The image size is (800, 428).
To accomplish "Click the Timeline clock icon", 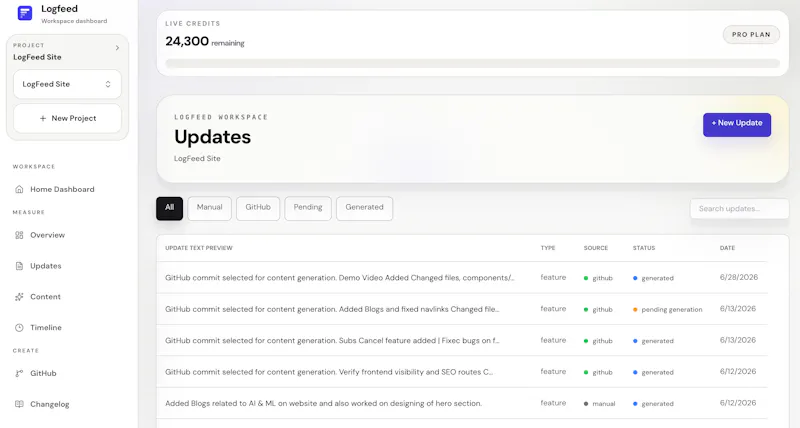I will (19, 328).
